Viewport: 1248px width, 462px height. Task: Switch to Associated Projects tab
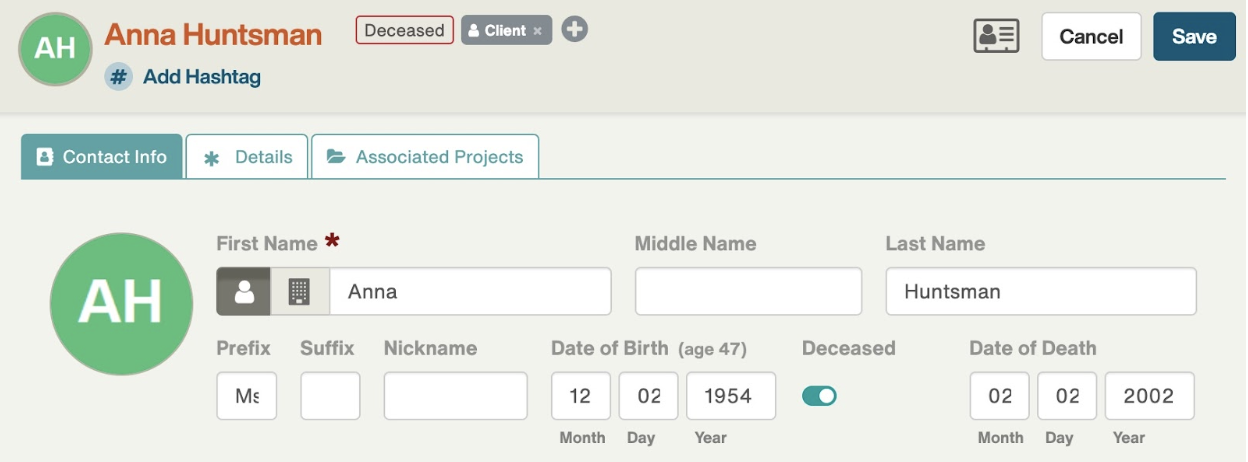point(425,157)
